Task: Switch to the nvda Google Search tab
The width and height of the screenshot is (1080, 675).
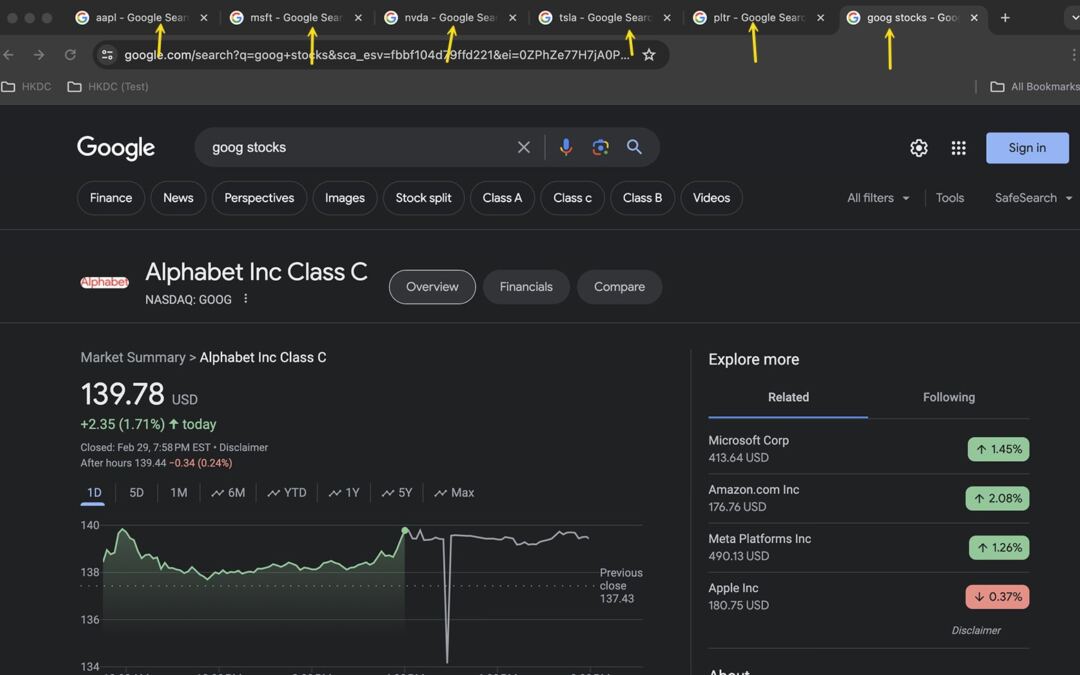Action: tap(449, 18)
